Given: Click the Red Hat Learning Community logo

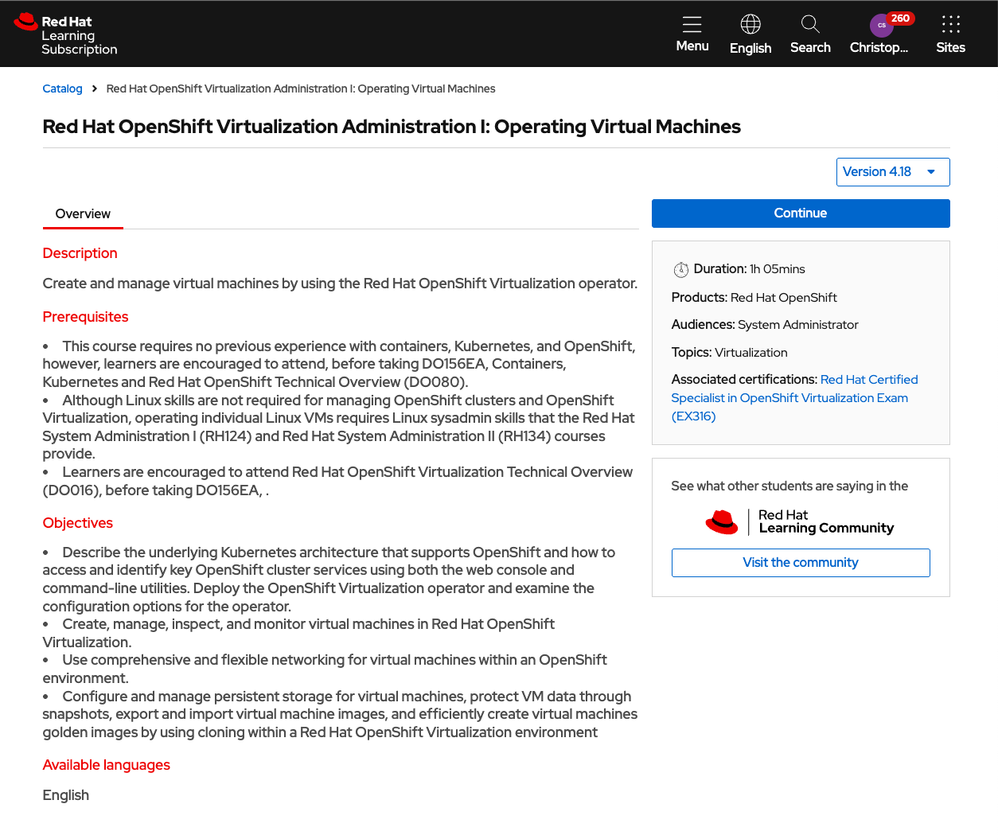Looking at the screenshot, I should (x=800, y=521).
